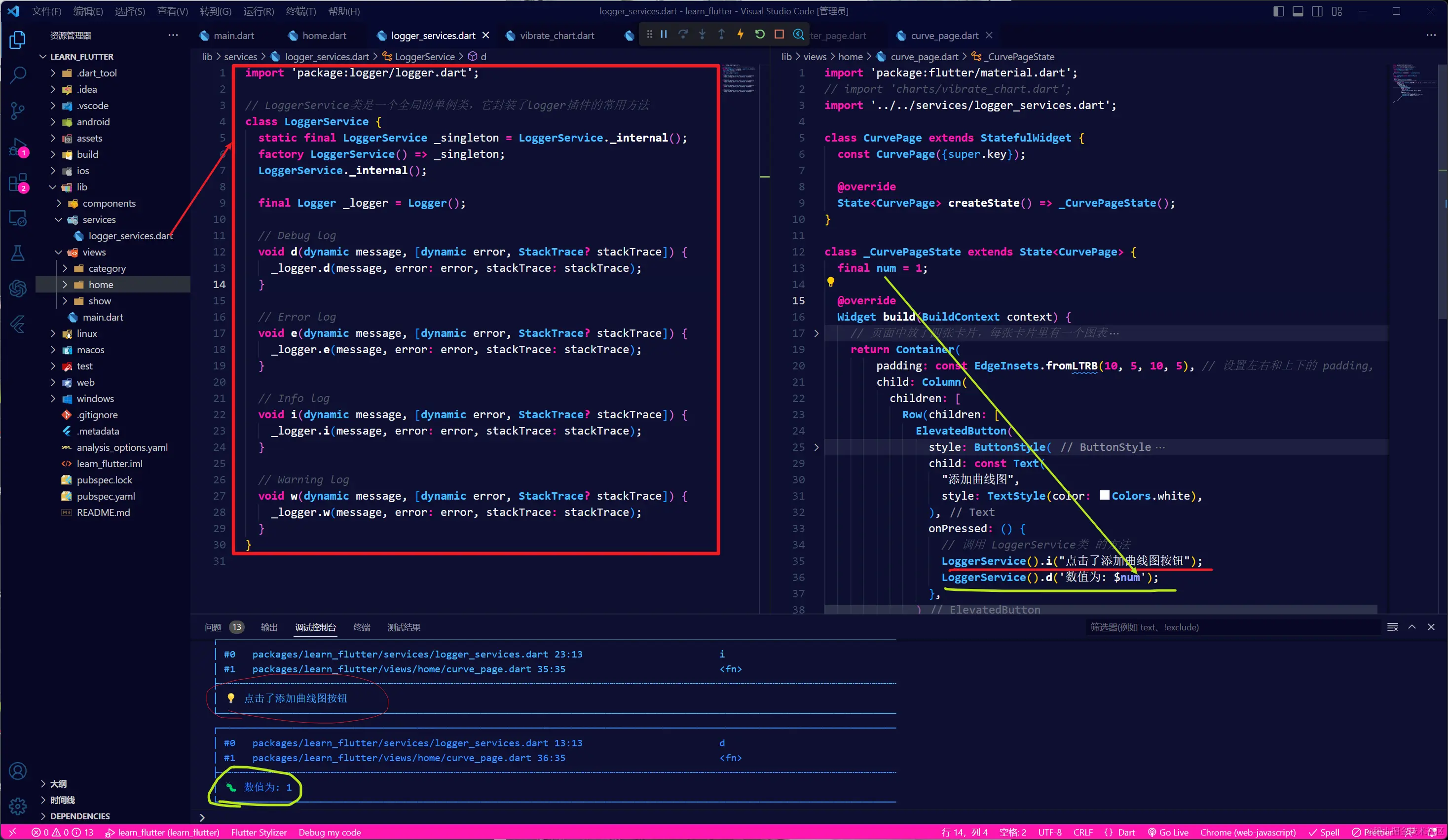Open the Flutter sidebar view
Viewport: 1448px width, 840px height.
tap(18, 324)
